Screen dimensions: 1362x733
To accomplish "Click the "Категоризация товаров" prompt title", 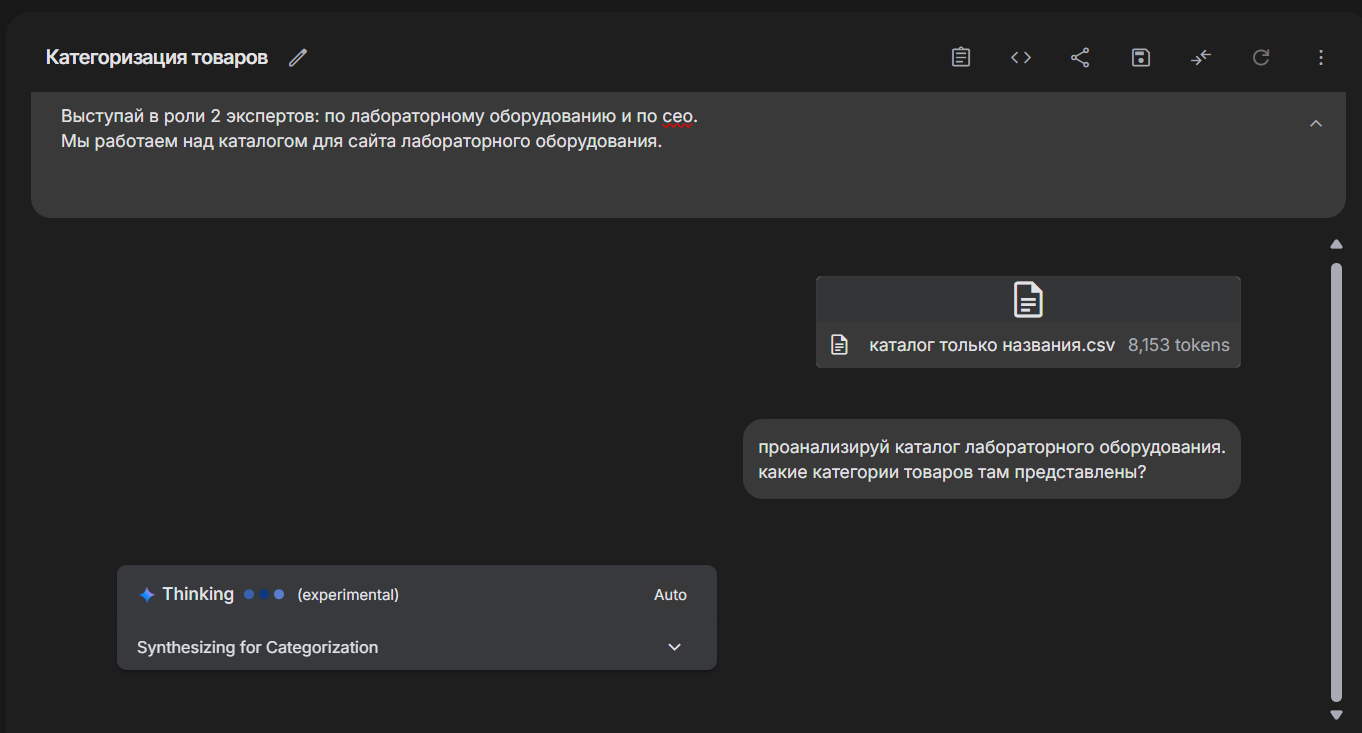I will (x=157, y=58).
